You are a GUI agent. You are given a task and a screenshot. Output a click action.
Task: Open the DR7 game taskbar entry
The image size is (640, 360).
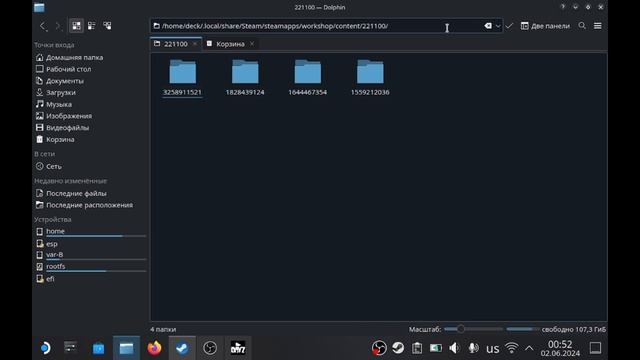[x=238, y=348]
